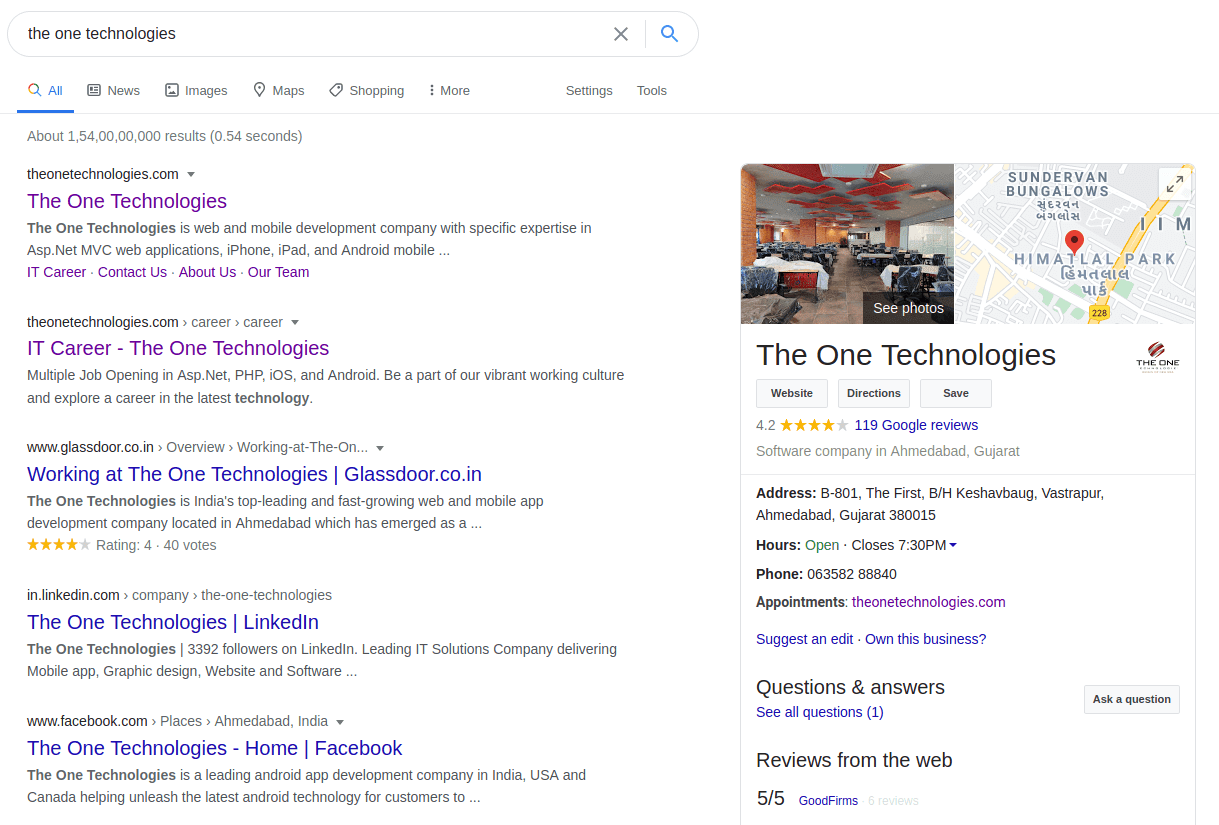Screen dimensions: 1219x825
Task: Switch to the Shopping tab
Action: (367, 90)
